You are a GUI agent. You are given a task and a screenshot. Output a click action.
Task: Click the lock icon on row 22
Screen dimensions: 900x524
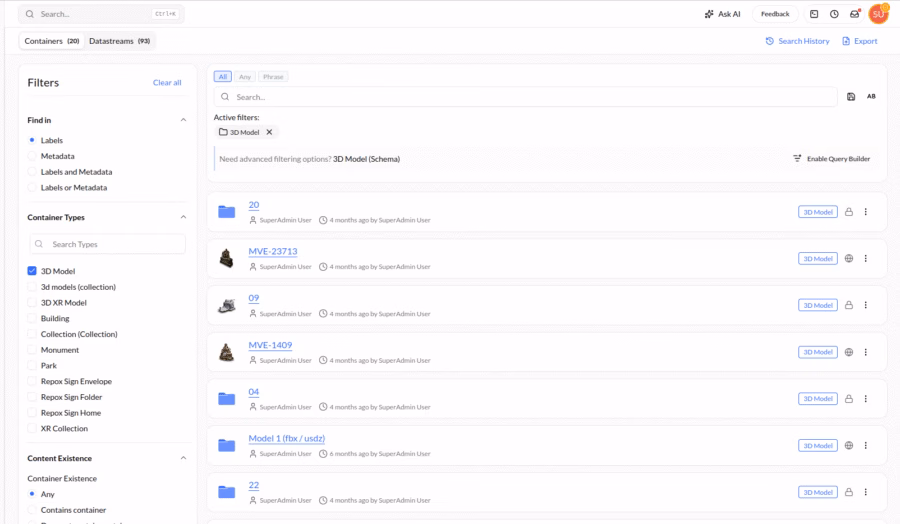848,492
